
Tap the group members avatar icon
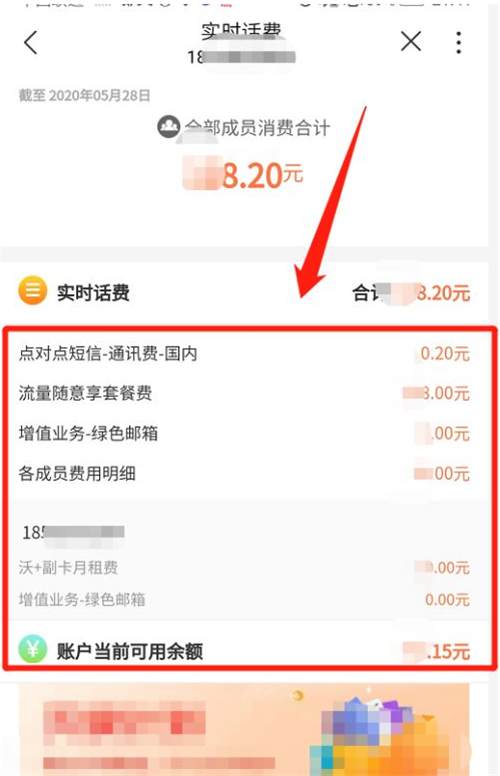(169, 126)
